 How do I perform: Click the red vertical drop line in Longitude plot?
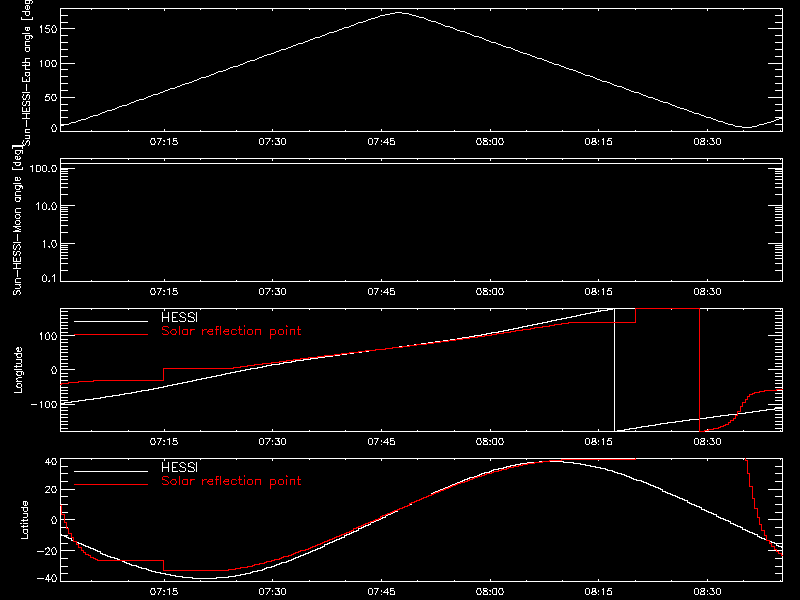(699, 370)
